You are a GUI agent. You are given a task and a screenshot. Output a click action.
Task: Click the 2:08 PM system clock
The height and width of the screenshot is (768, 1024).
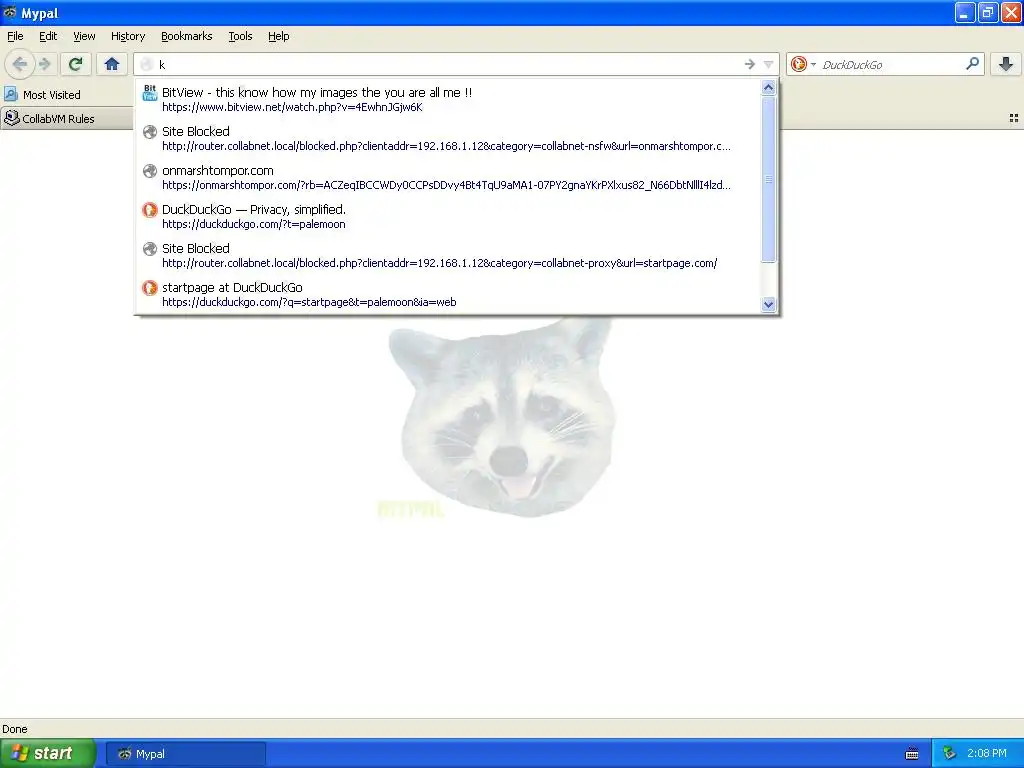click(x=986, y=754)
